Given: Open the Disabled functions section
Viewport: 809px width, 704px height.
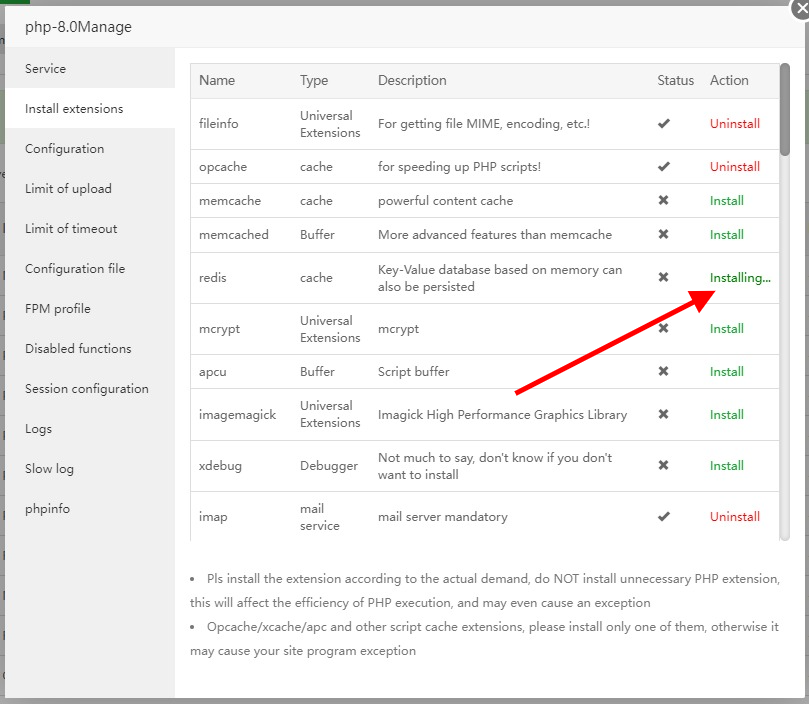Looking at the screenshot, I should pos(78,349).
